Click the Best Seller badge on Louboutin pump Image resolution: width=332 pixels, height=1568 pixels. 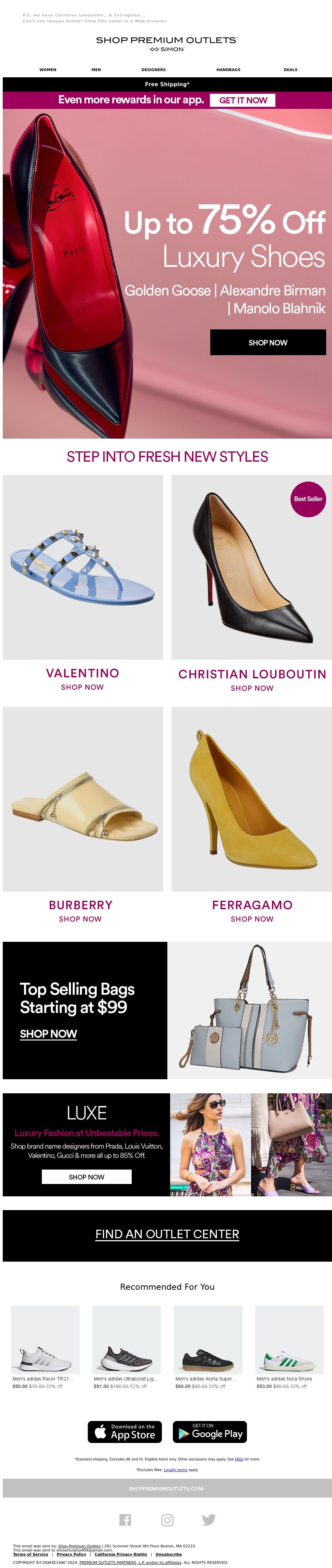[x=308, y=498]
